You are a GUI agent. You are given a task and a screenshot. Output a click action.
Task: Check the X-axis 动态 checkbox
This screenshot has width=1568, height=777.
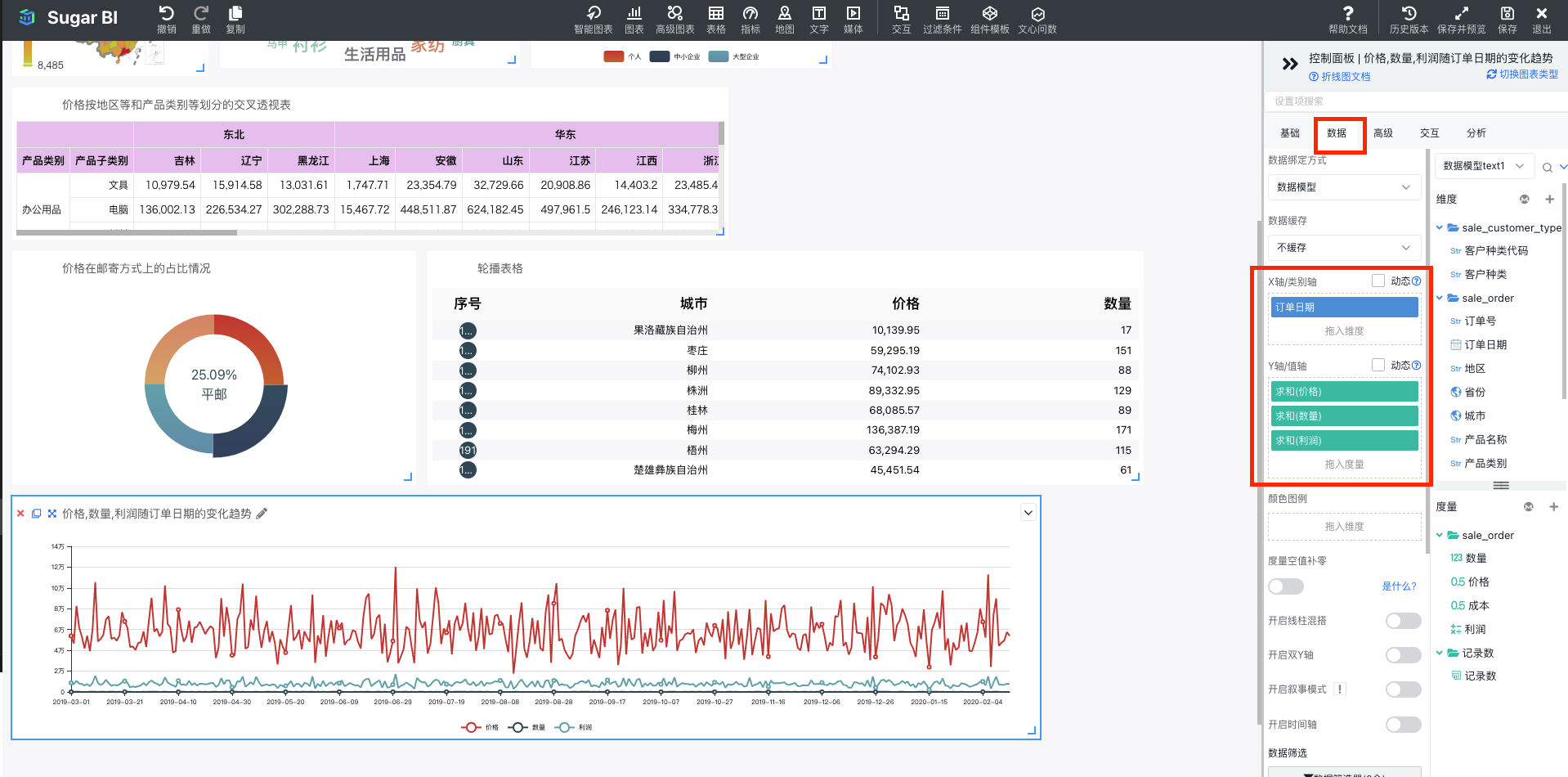[x=1378, y=281]
